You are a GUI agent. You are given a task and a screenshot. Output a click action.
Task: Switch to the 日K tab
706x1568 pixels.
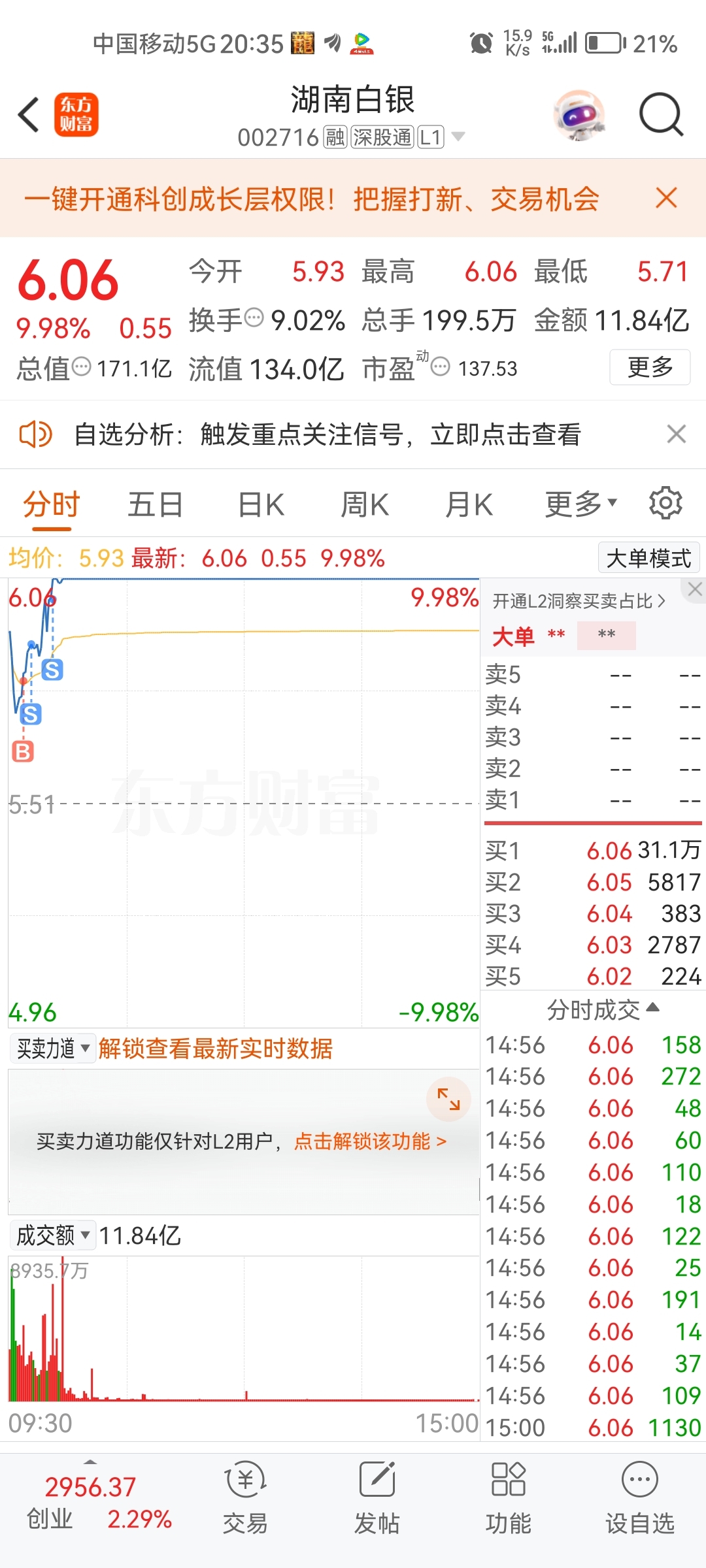coord(261,504)
